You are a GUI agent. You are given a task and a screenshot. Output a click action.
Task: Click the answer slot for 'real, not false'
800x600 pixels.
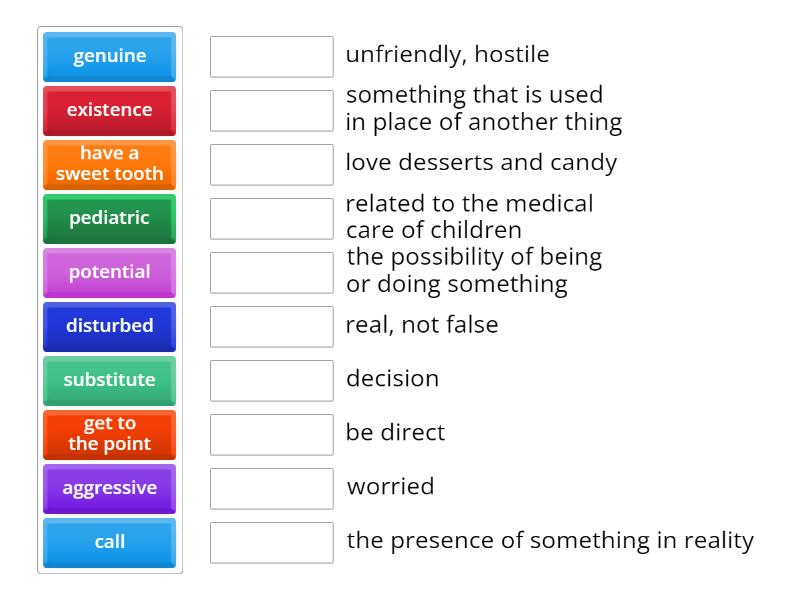271,326
